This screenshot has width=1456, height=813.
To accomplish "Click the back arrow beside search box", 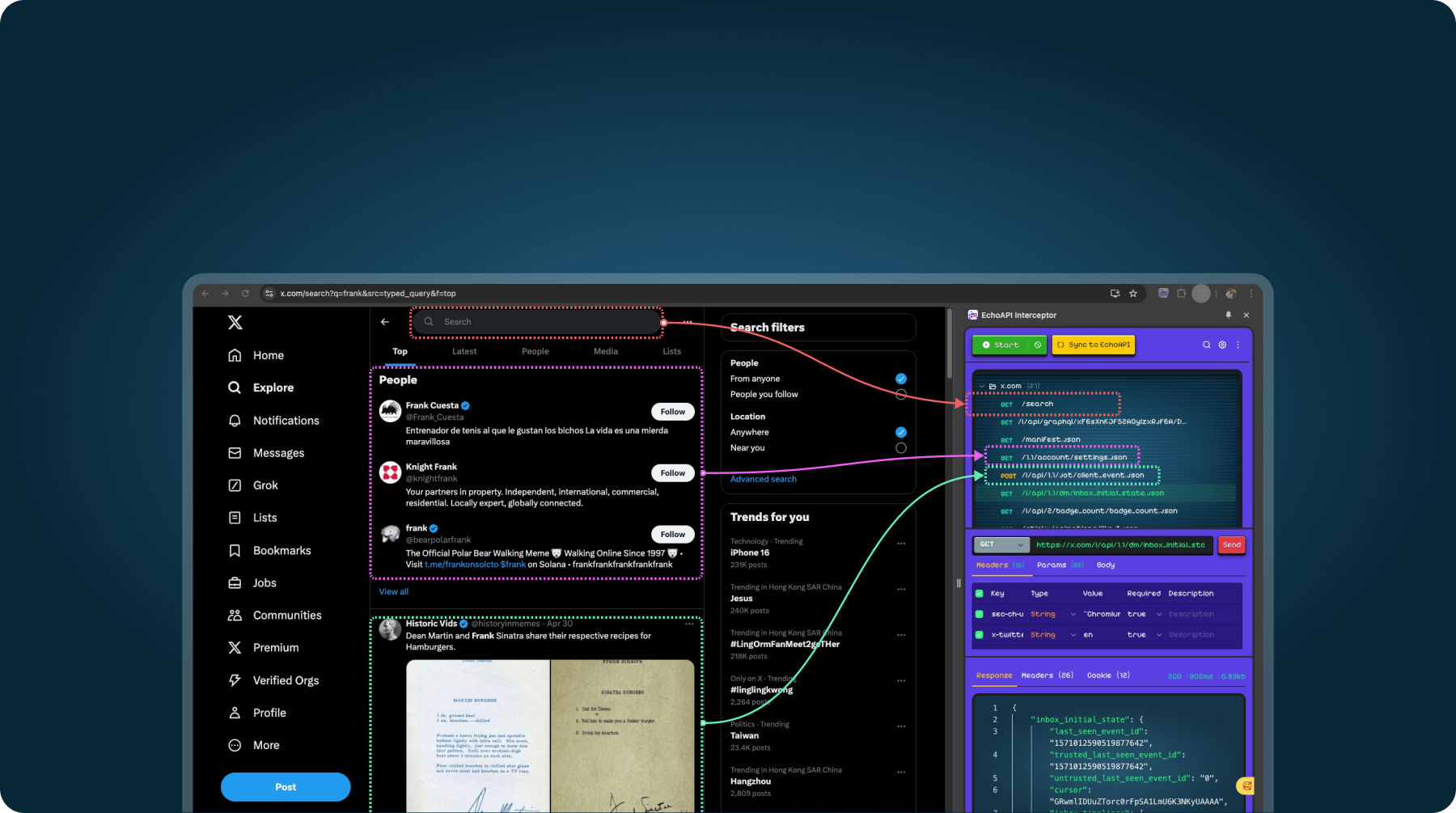I will coord(385,322).
